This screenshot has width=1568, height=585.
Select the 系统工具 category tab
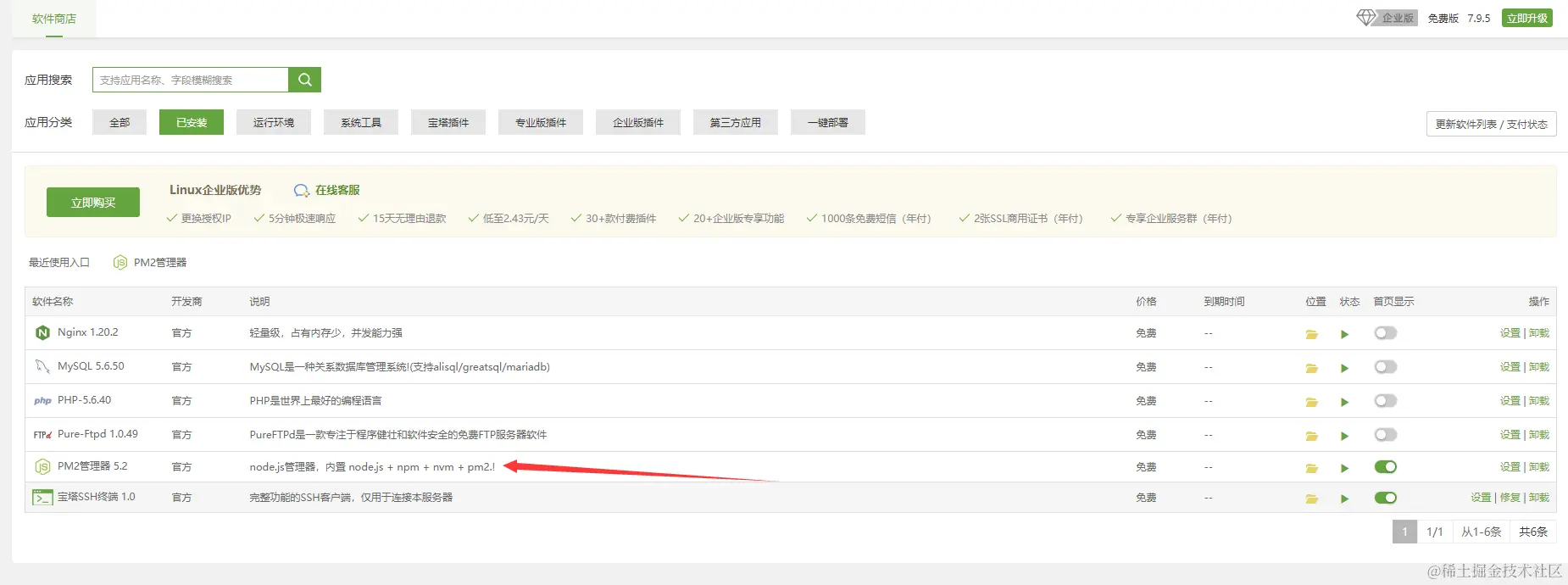click(361, 122)
